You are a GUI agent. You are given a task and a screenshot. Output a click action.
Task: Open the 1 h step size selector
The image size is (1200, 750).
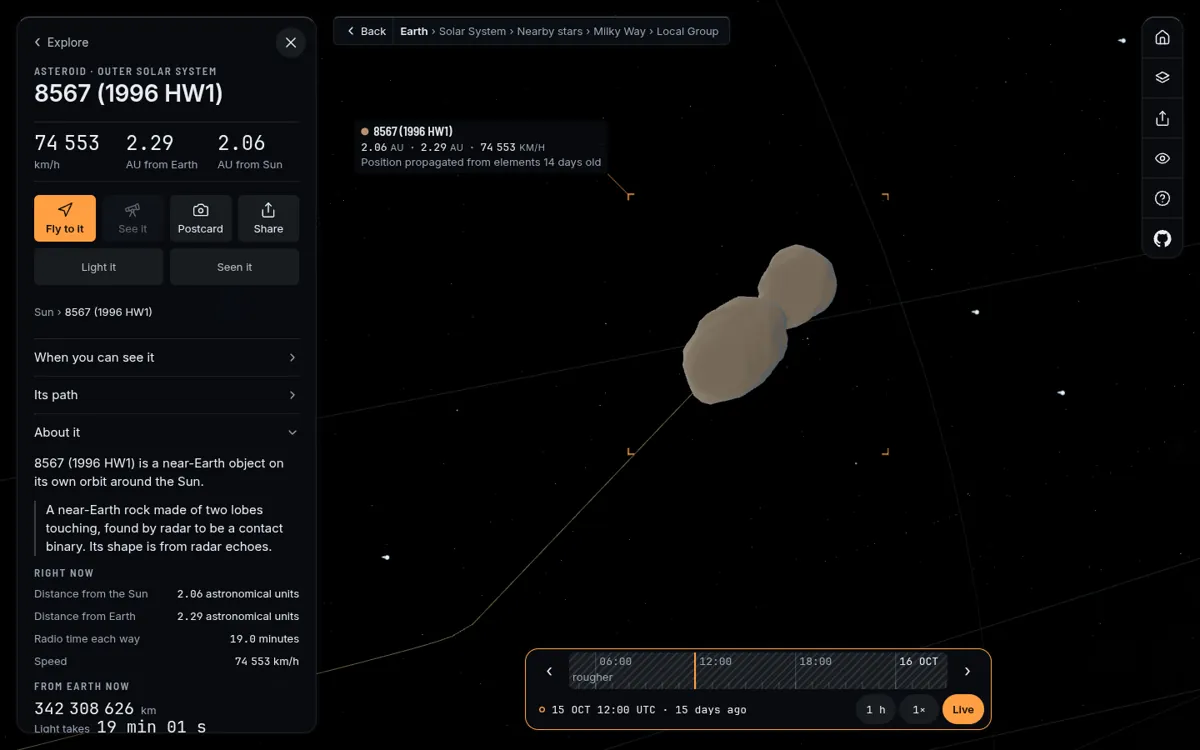tap(875, 709)
